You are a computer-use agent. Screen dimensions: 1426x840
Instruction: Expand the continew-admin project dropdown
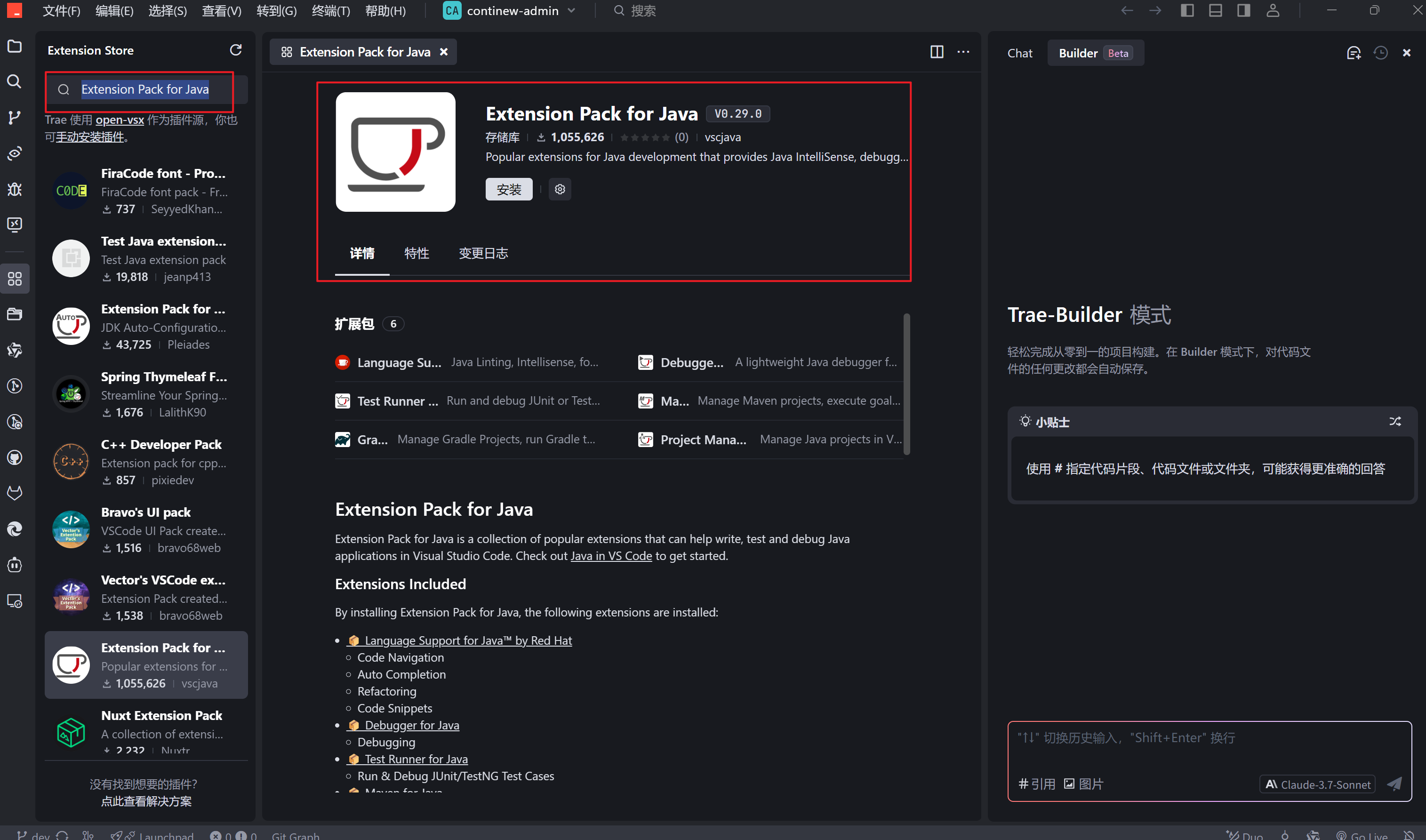pos(571,11)
